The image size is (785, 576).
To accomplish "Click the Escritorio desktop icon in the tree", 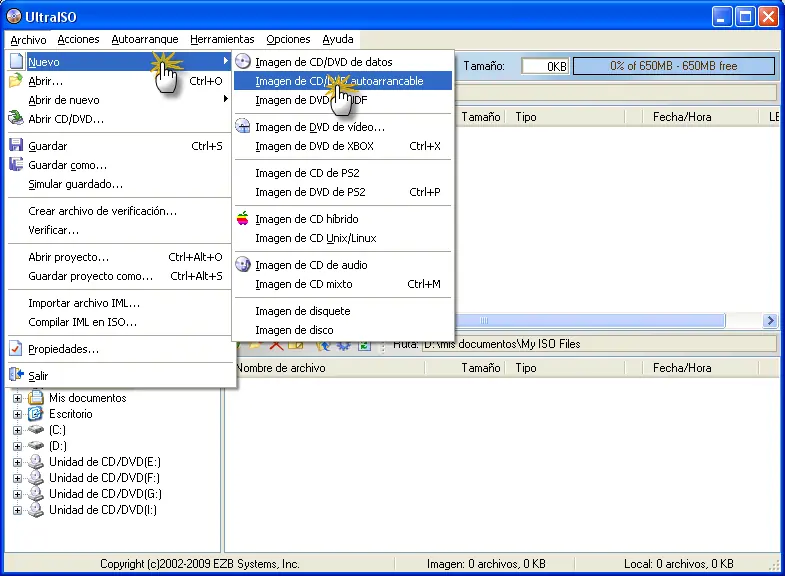I will 36,414.
